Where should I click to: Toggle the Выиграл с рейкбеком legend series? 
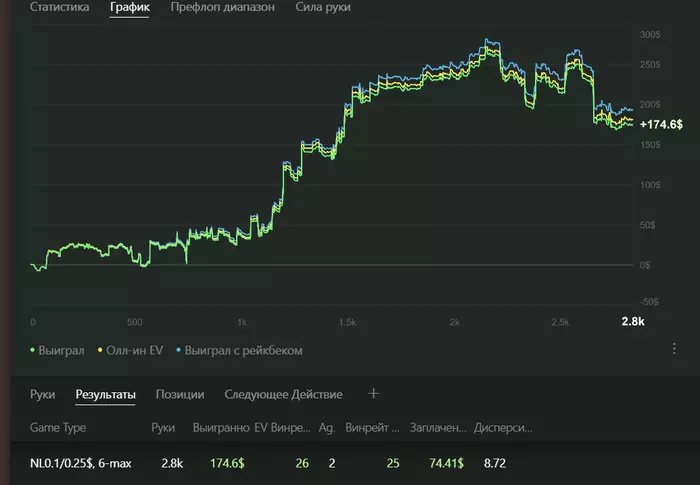[x=239, y=351]
